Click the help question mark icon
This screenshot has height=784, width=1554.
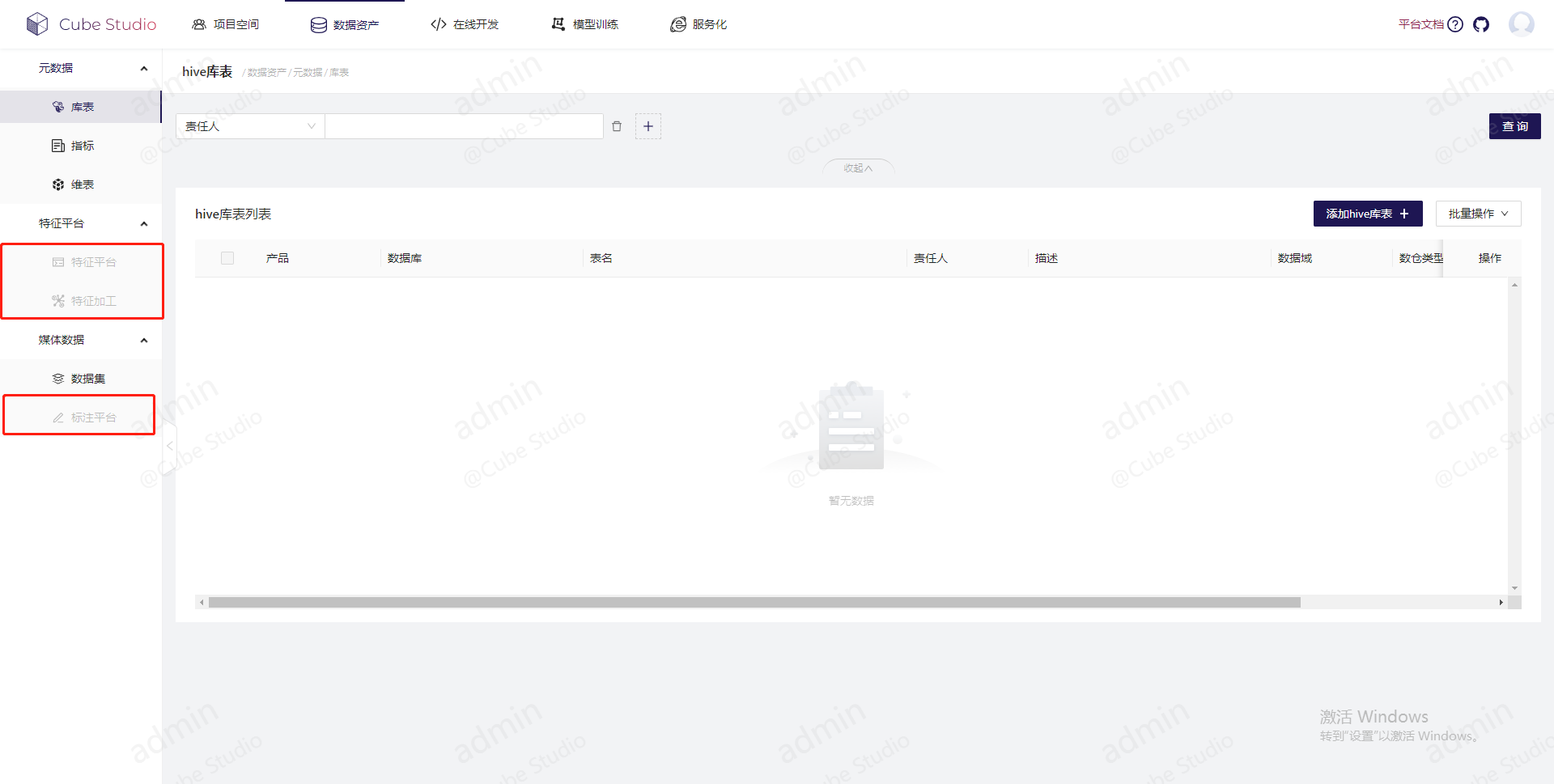pyautogui.click(x=1455, y=24)
